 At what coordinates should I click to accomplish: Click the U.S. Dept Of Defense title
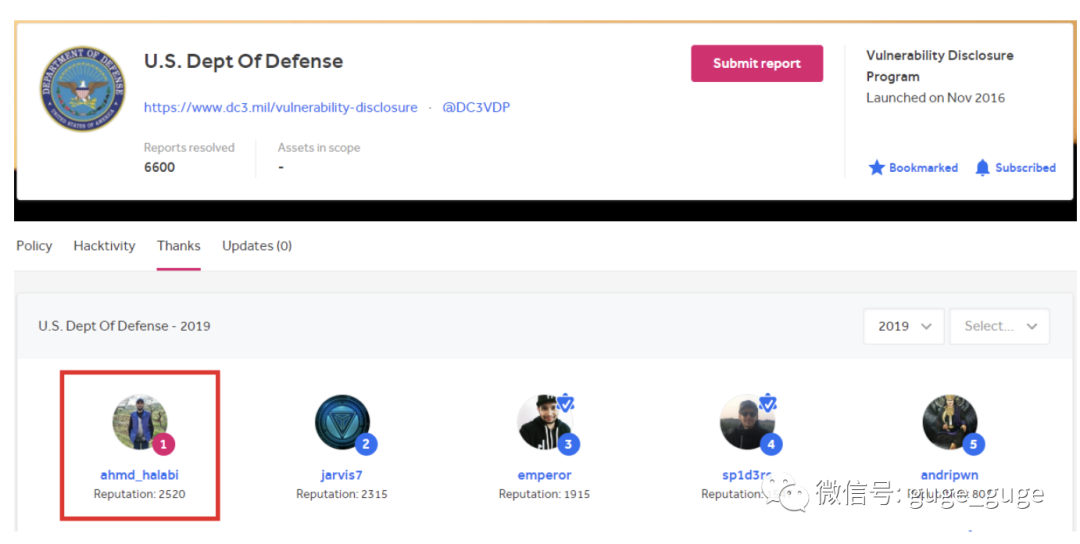[243, 61]
